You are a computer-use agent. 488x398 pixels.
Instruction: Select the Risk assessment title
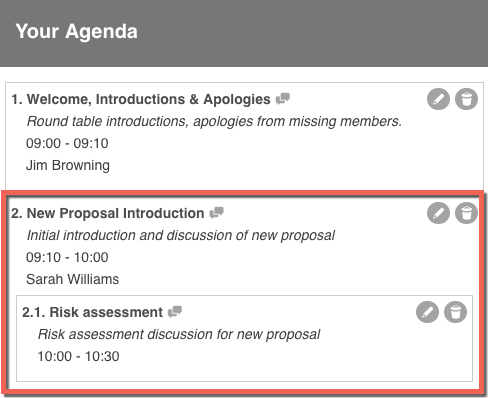[x=92, y=312]
